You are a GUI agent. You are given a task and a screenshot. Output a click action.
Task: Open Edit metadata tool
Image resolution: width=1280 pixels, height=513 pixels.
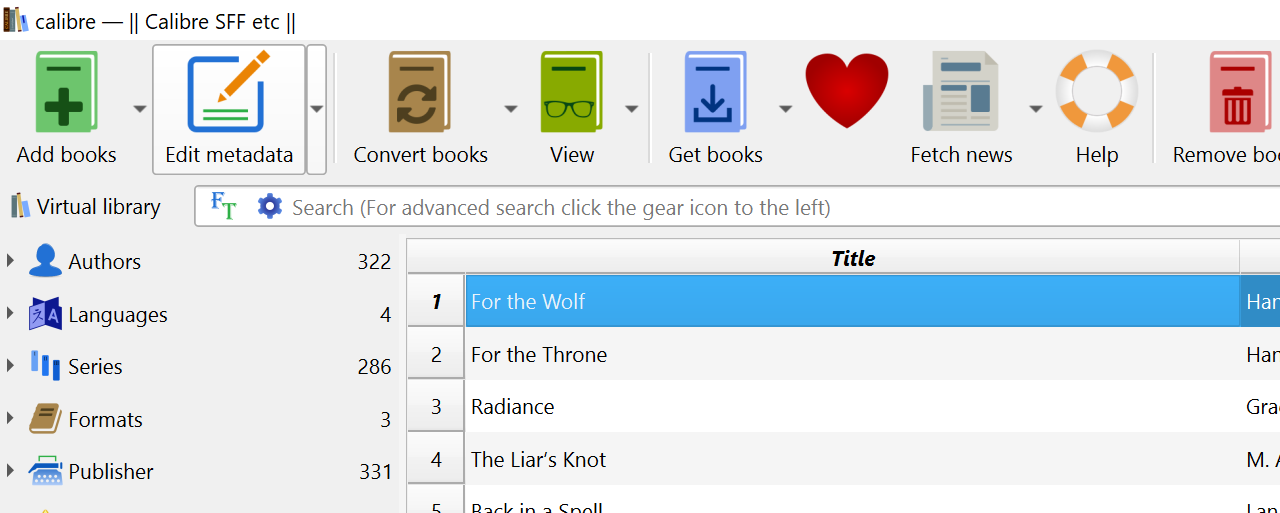tap(229, 109)
